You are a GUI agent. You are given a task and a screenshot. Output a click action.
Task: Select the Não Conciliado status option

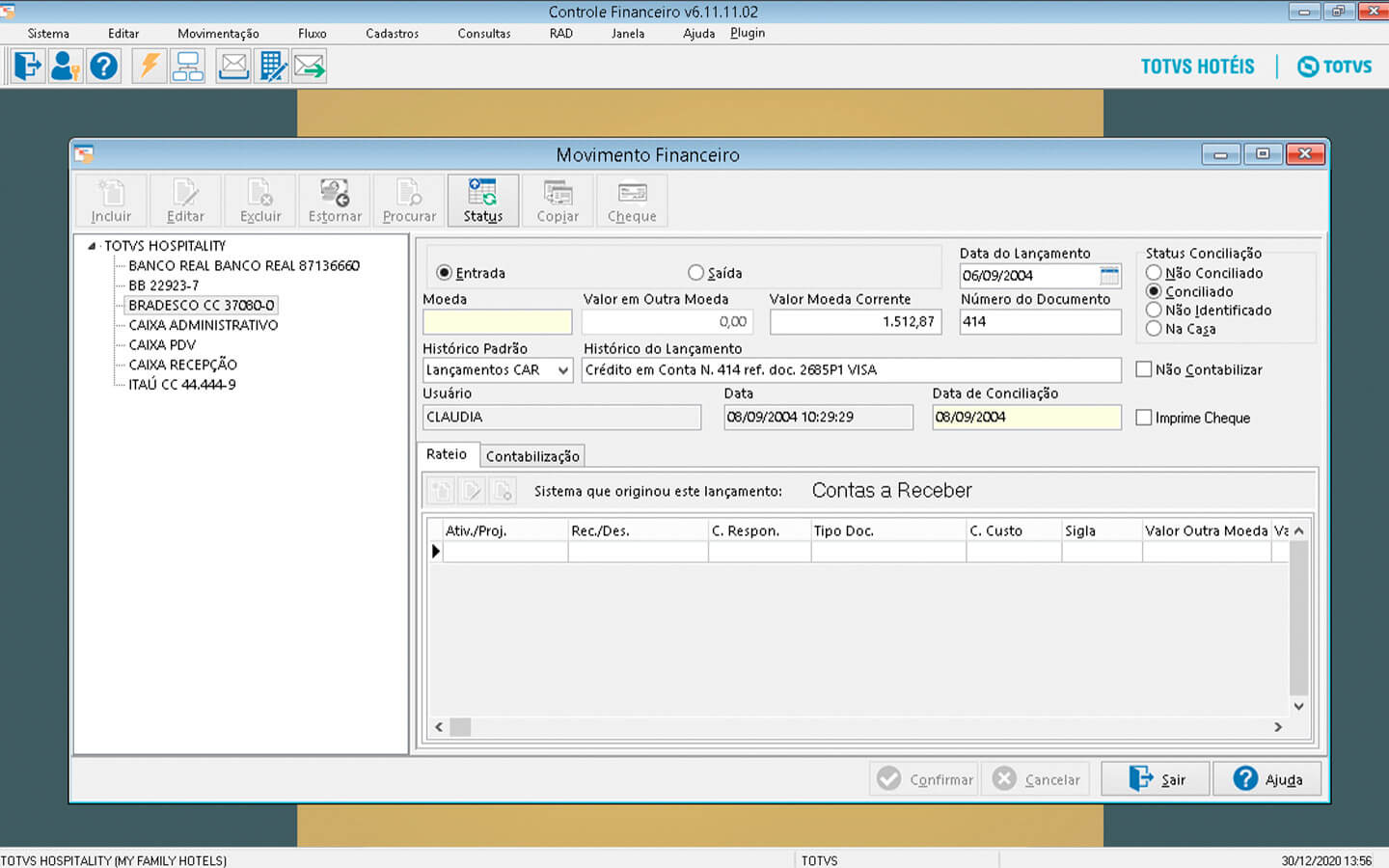coord(1154,273)
